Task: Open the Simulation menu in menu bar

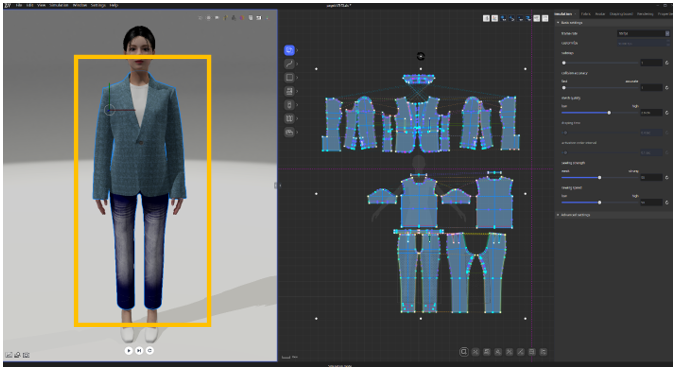Action: 59,5
